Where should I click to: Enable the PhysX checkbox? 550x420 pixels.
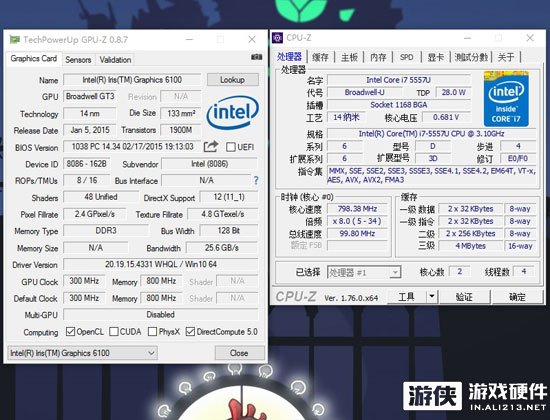pos(152,332)
